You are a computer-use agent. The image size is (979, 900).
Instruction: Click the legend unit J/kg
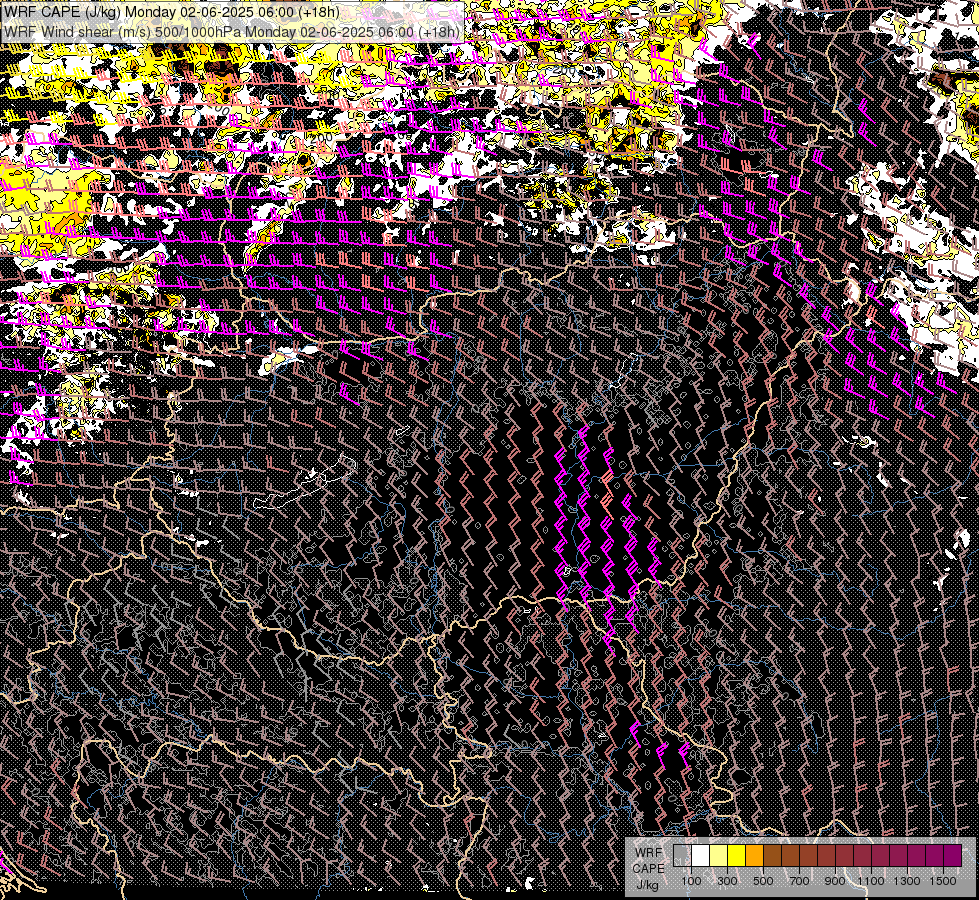[647, 885]
